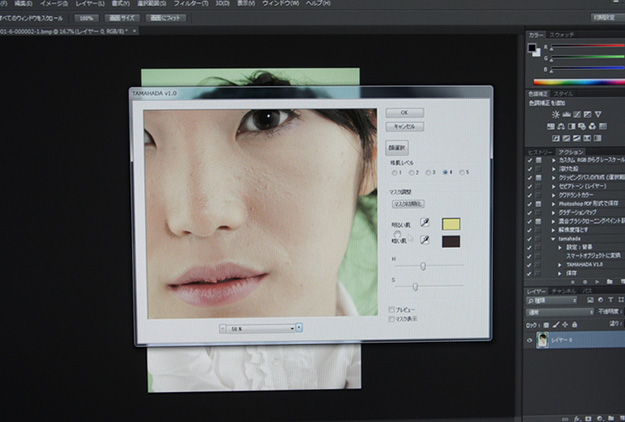Click the Vibrance triangle adjustment icon

(x=596, y=115)
